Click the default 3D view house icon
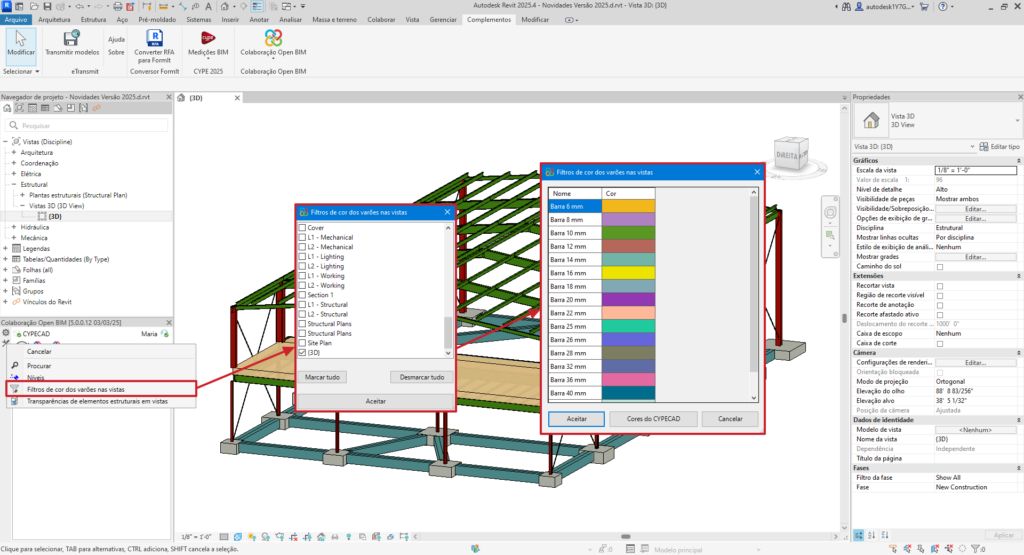The width and height of the screenshot is (1024, 555). pyautogui.click(x=225, y=7)
